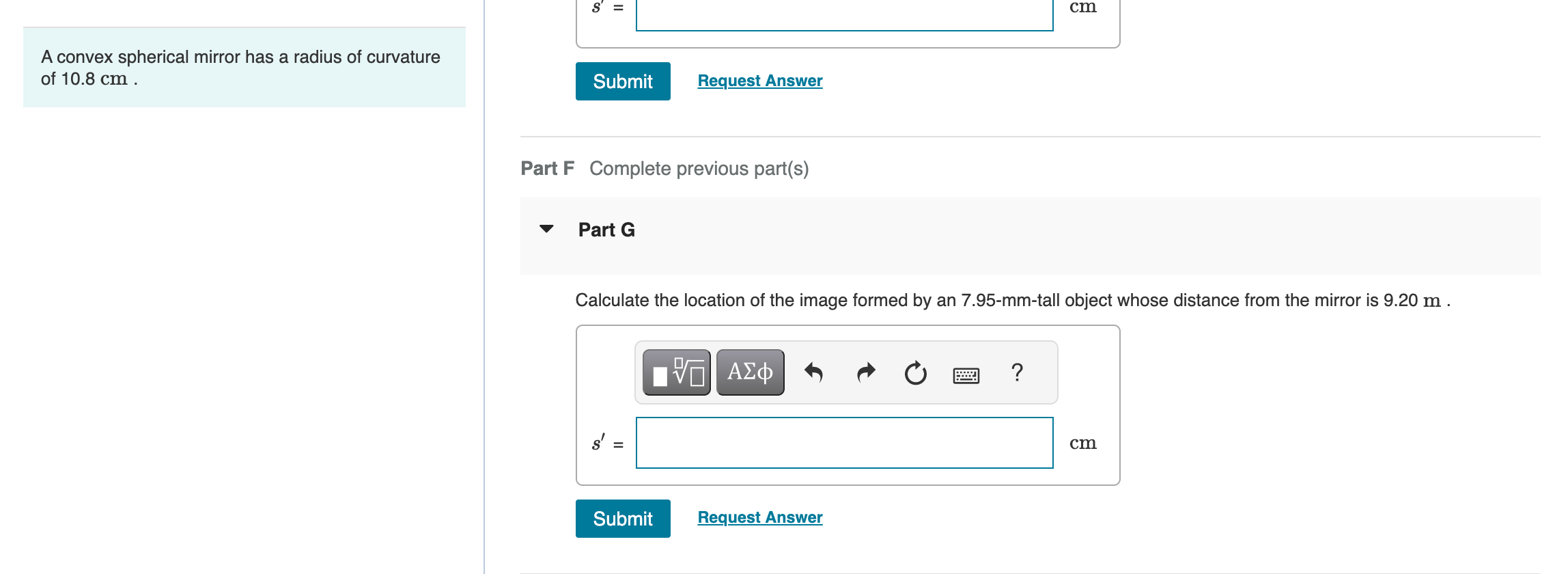Click the help question mark icon

1016,372
